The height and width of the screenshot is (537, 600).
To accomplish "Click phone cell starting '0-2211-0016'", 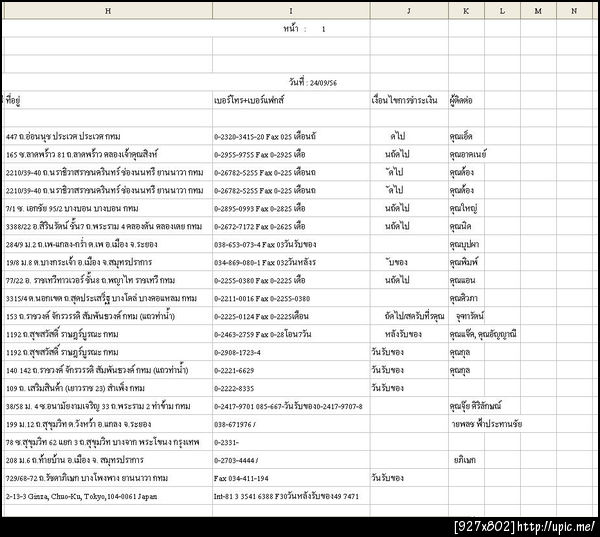I will point(291,298).
